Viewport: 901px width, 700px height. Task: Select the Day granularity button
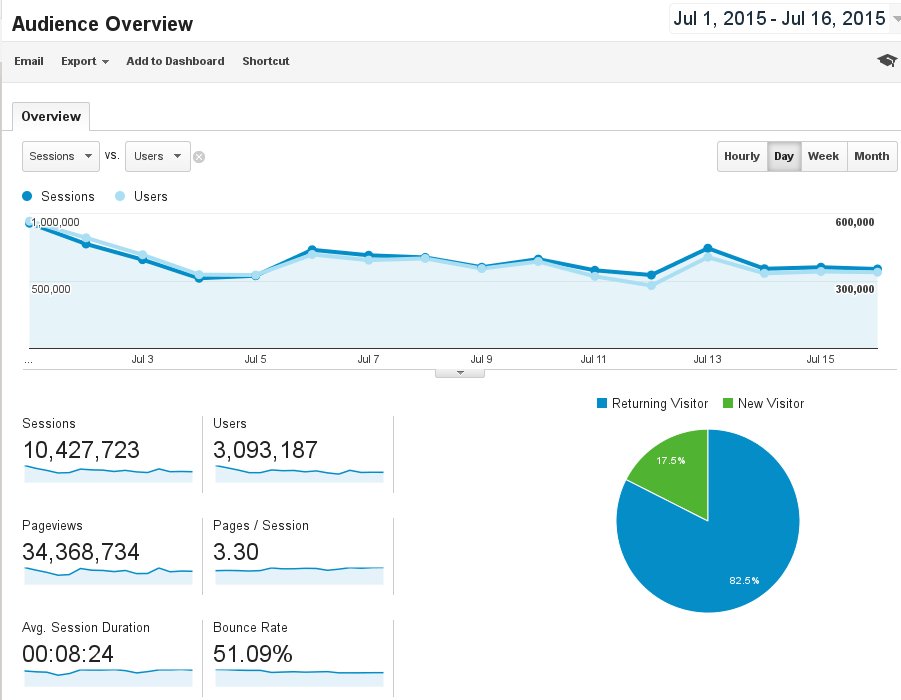(784, 156)
